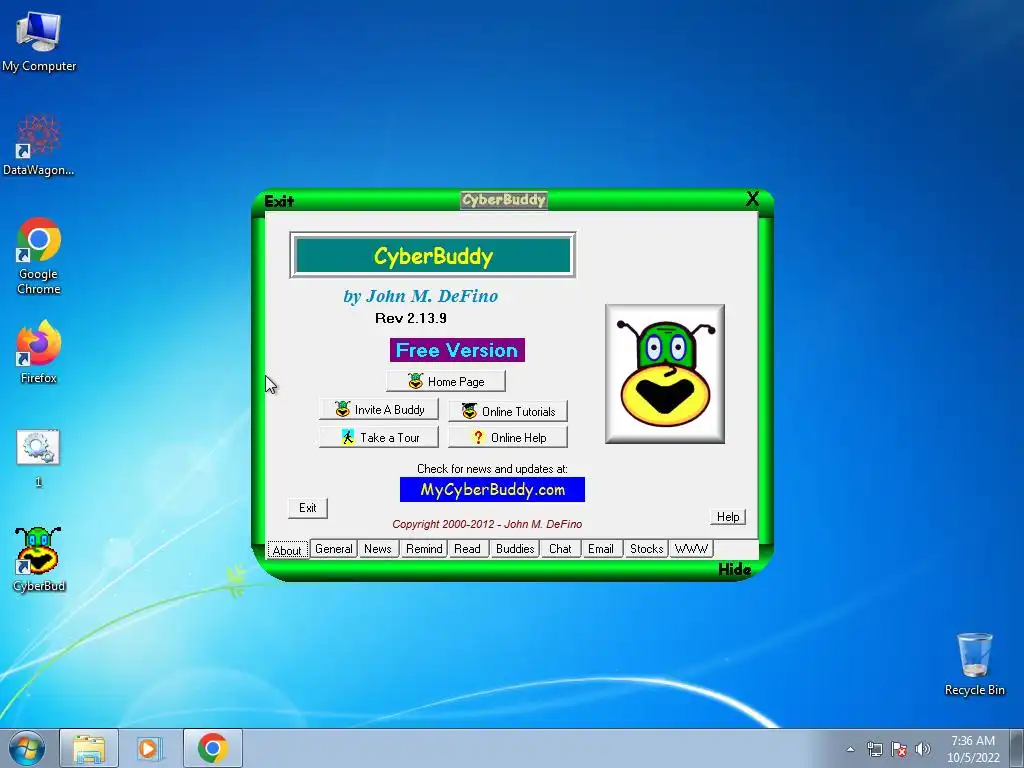Open the DataWagon desktop shortcut
The height and width of the screenshot is (768, 1024).
click(x=39, y=145)
